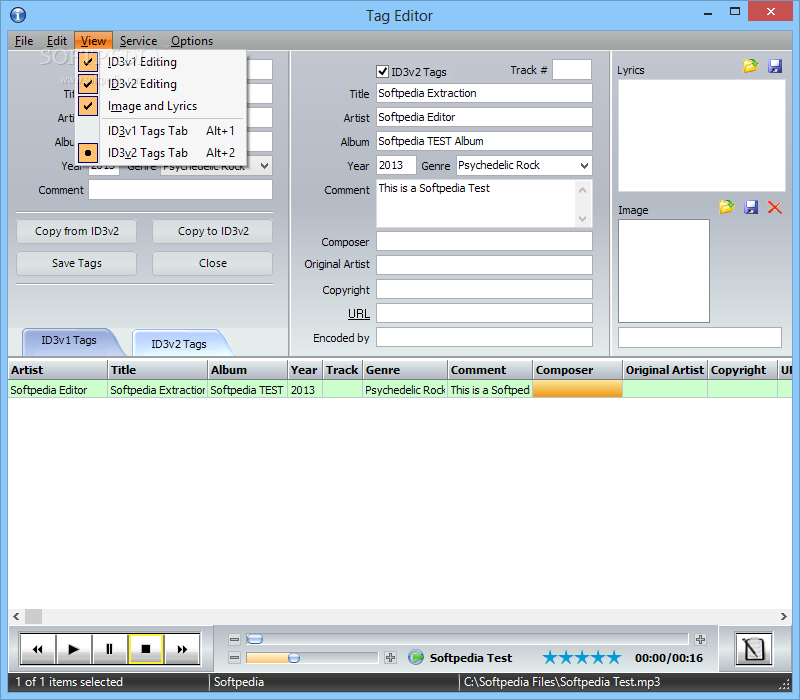Skip to previous track button
This screenshot has height=700, width=800.
point(38,649)
